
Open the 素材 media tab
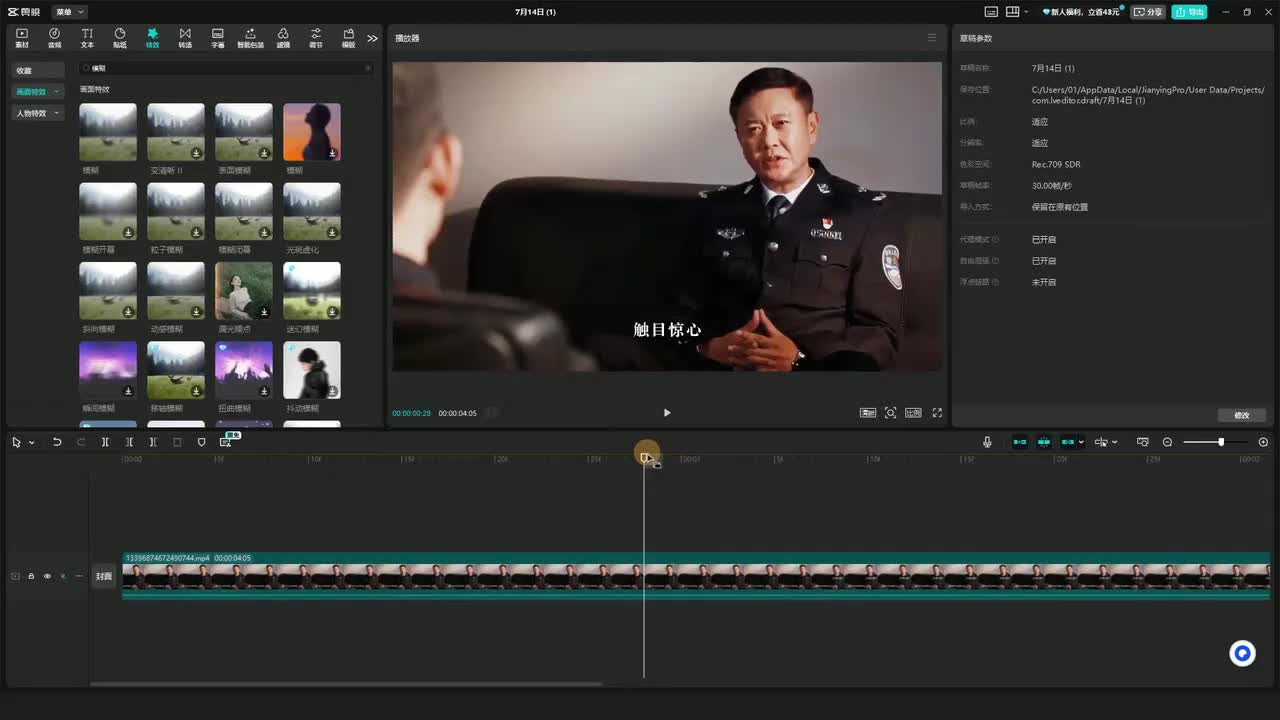coord(22,38)
